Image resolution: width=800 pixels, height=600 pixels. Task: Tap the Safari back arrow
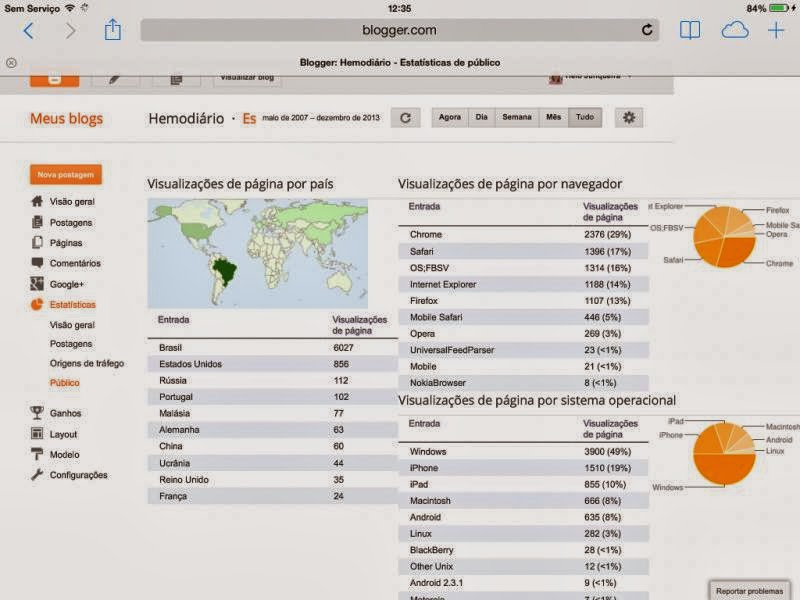(x=29, y=31)
